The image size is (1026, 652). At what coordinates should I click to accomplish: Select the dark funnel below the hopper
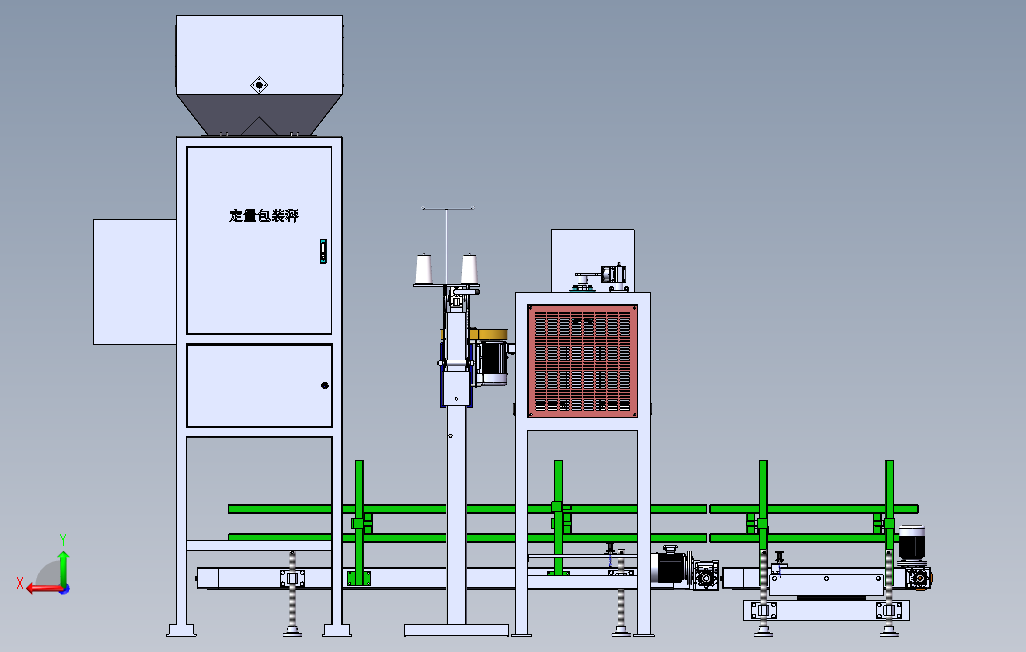point(258,115)
